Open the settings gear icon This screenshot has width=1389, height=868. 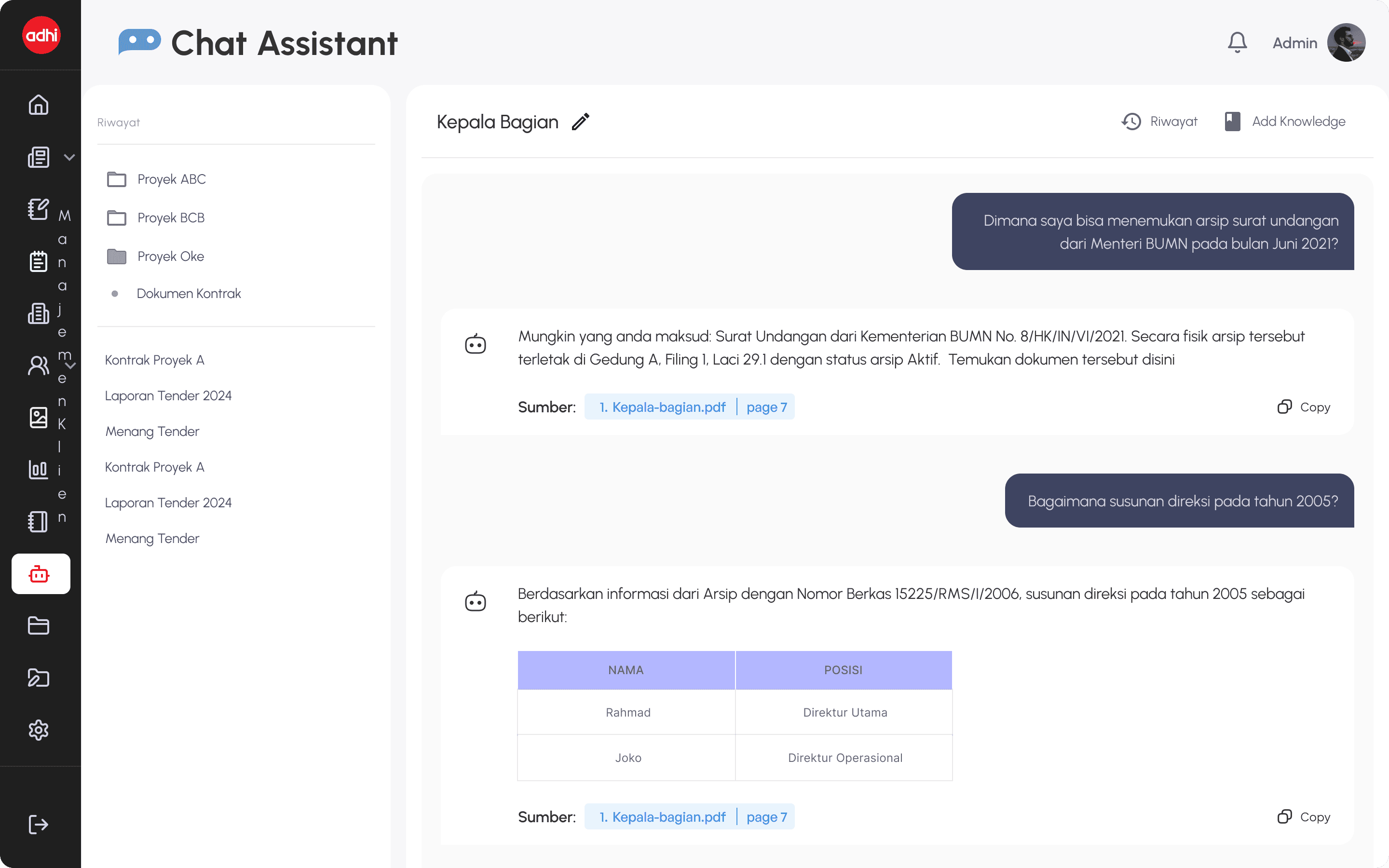tap(39, 730)
